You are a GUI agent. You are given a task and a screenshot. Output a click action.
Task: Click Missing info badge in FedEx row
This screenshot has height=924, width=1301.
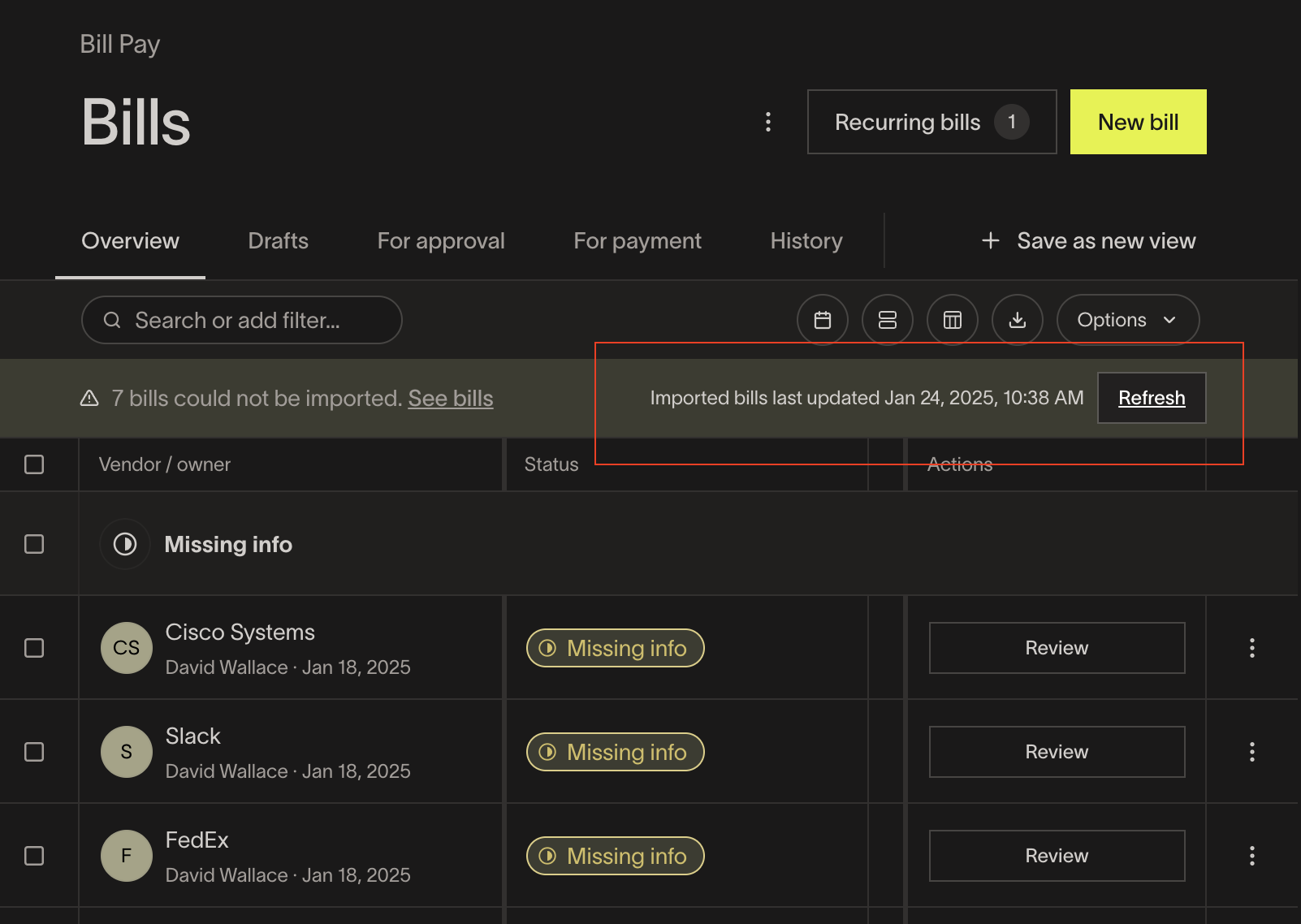point(616,856)
